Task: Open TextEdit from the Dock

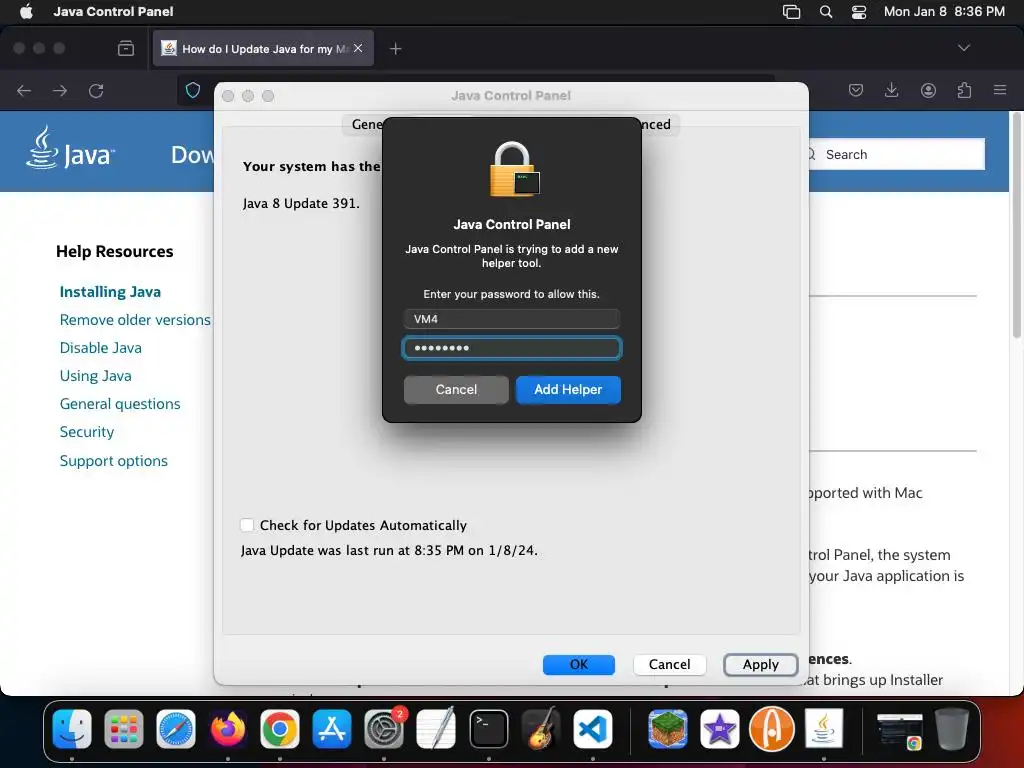Action: (x=436, y=729)
